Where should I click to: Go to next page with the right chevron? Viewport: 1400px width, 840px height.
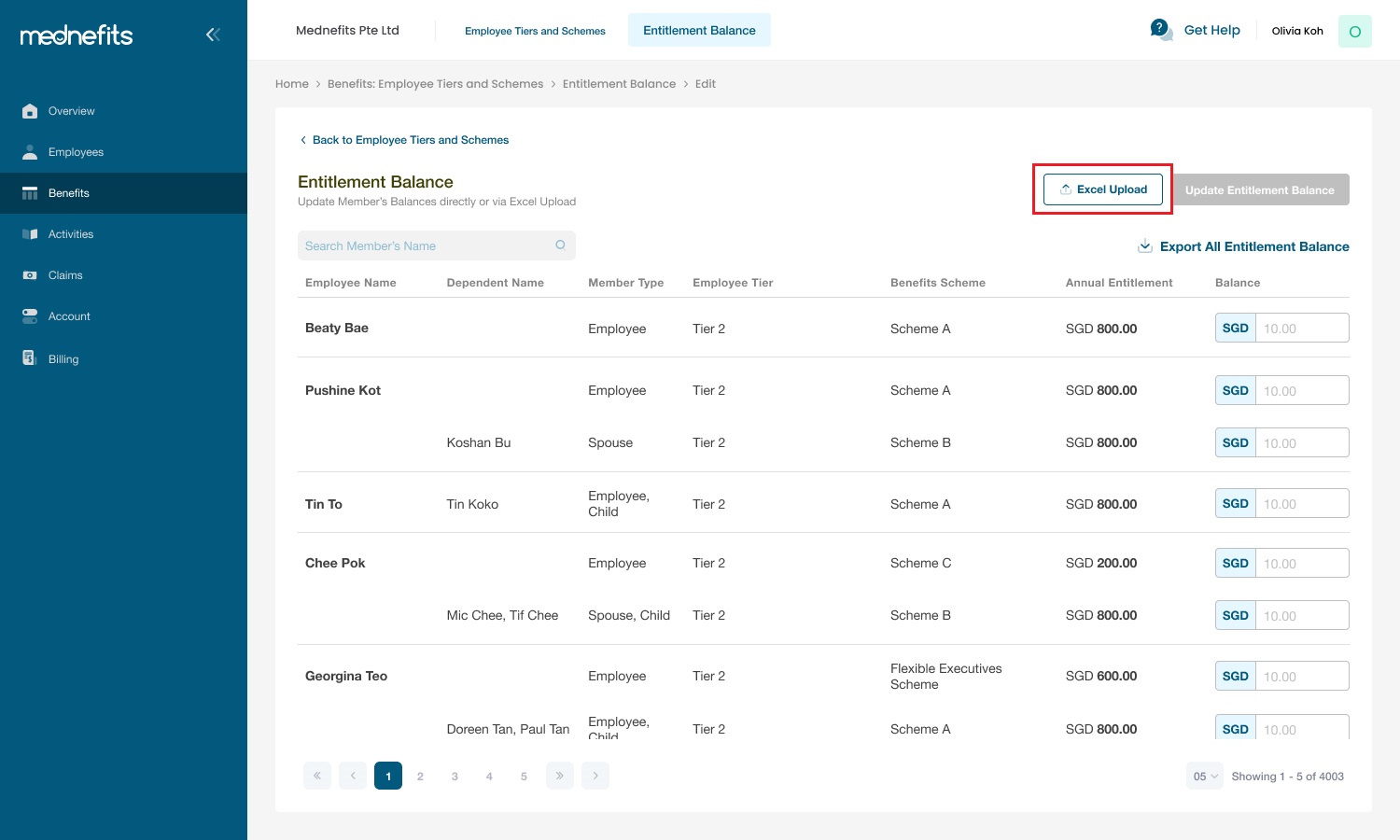coord(595,776)
